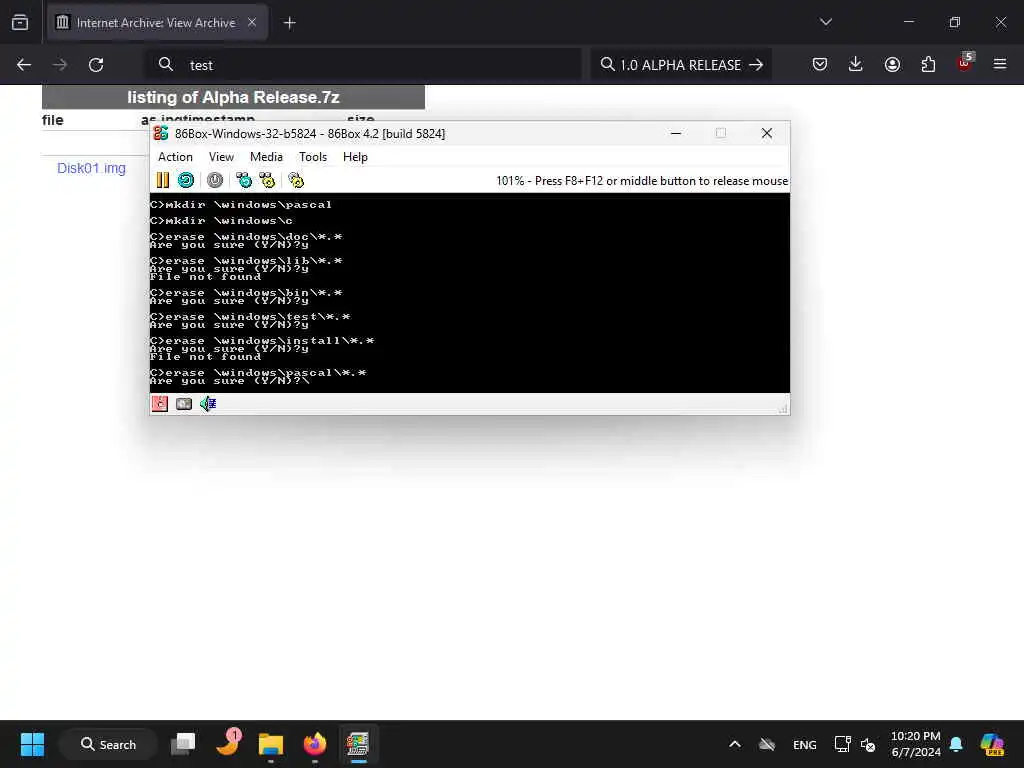
Task: List all tabs dropdown arrow
Action: click(826, 22)
